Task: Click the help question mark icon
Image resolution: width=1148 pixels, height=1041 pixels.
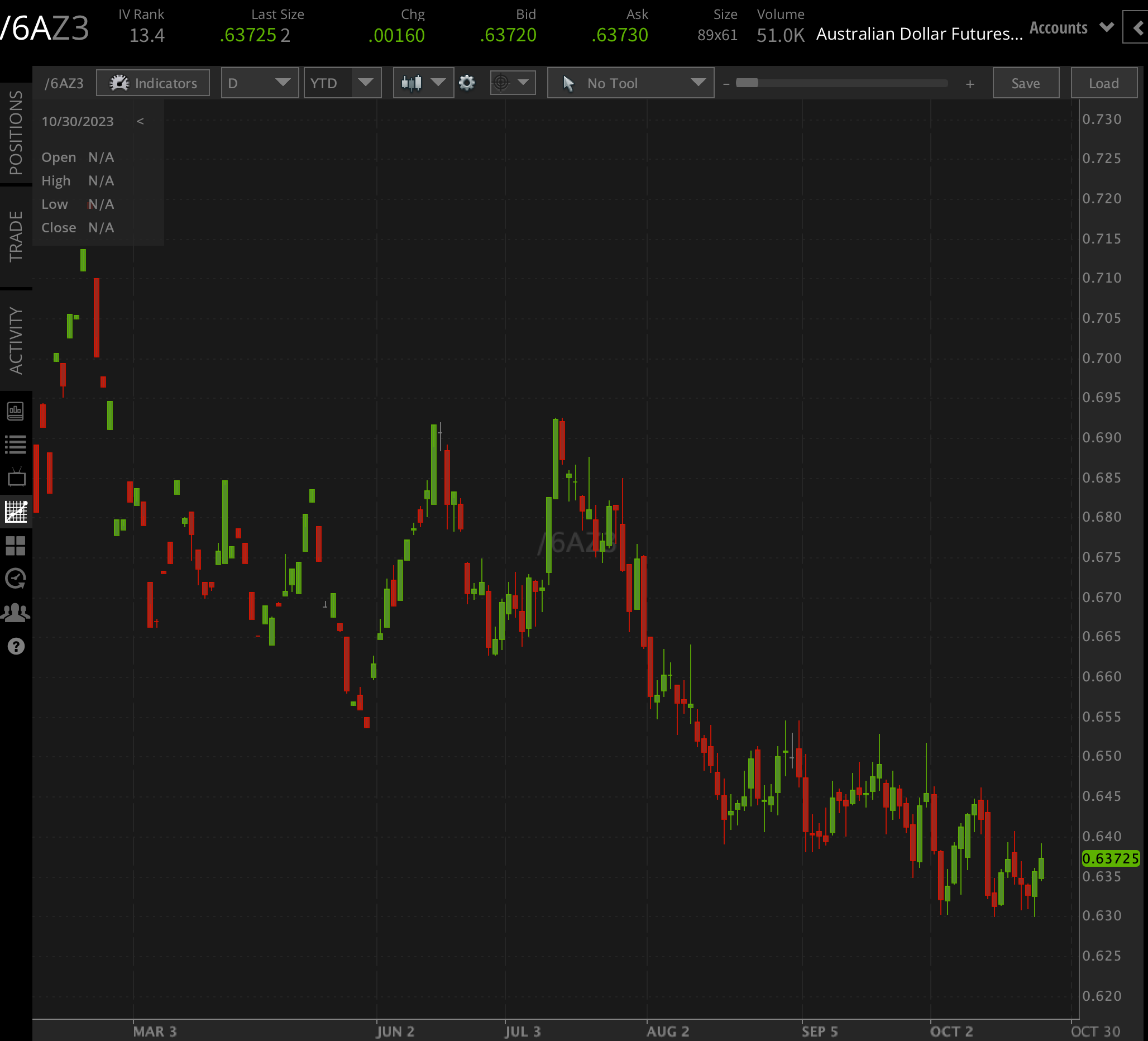Action: (16, 646)
